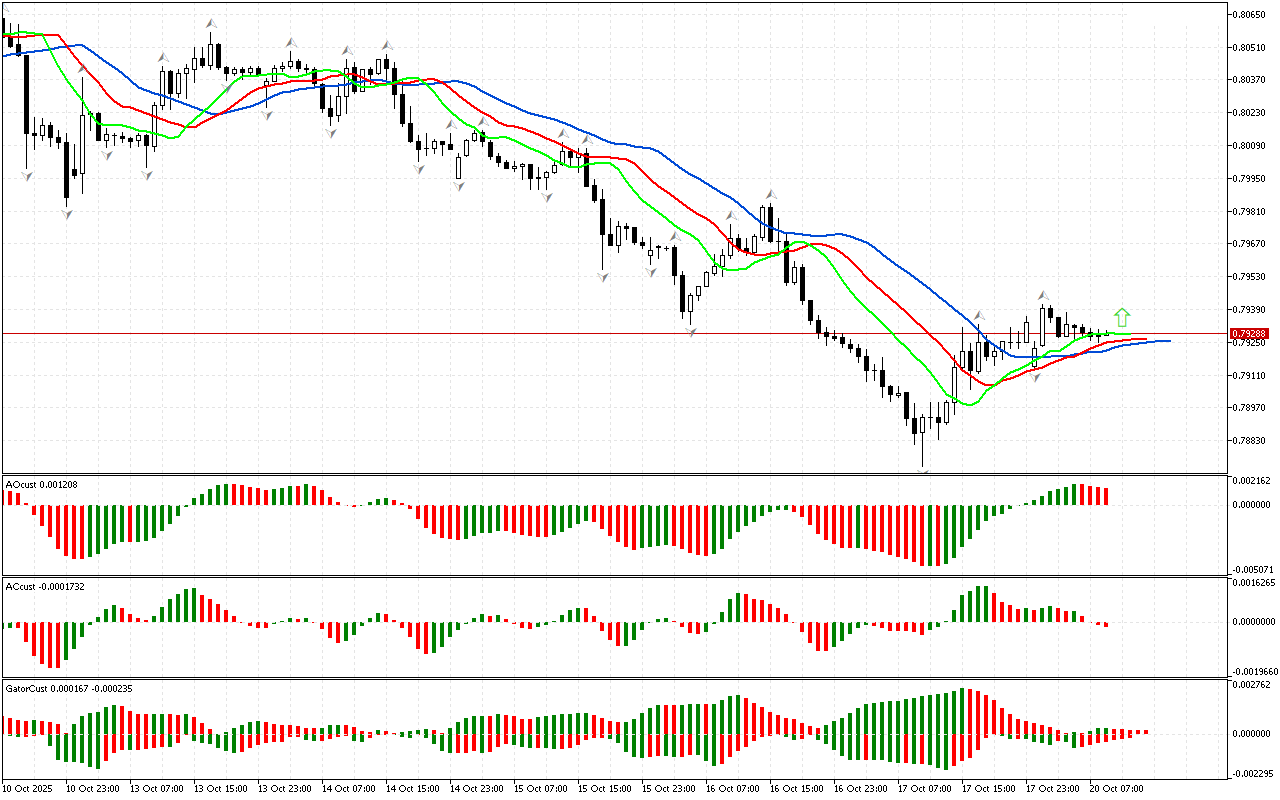
Task: Click the red current price tag 0.79288
Action: point(1249,333)
